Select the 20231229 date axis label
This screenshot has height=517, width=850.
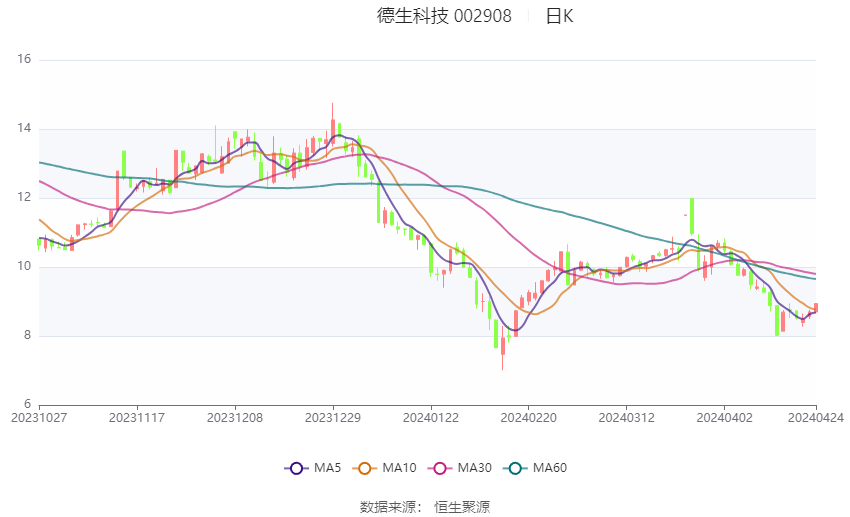[334, 418]
